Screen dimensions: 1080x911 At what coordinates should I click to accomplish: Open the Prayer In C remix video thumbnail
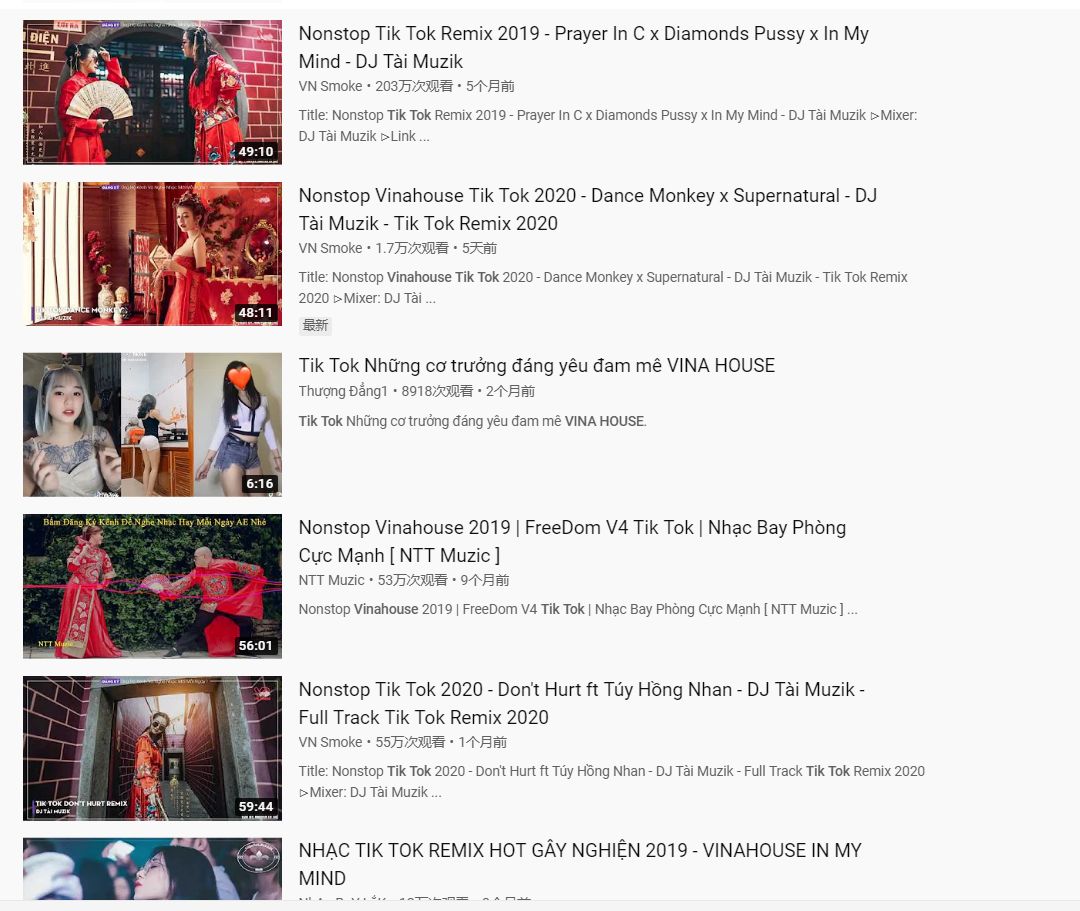[x=152, y=92]
